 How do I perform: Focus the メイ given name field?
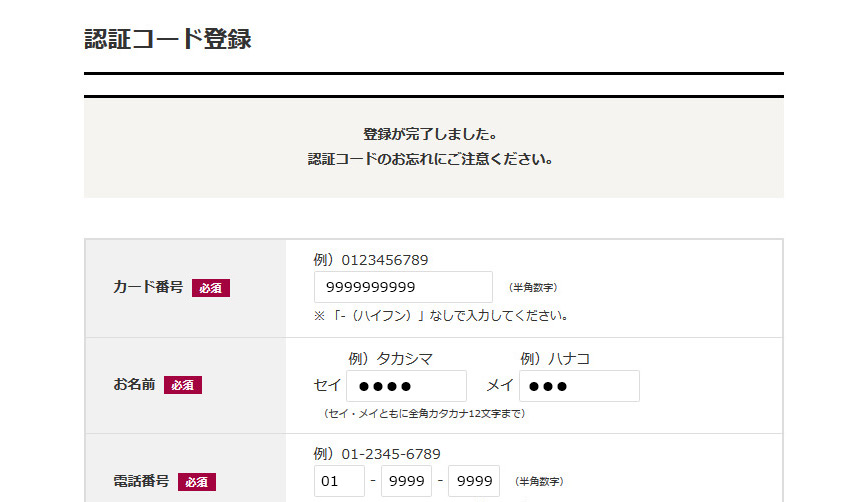click(579, 386)
